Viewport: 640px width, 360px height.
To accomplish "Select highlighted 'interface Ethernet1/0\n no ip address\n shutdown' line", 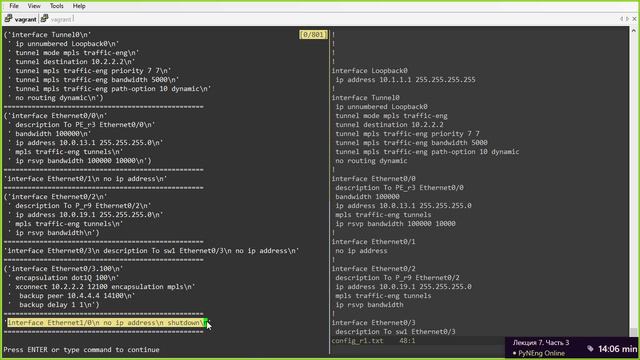I will click(x=107, y=323).
